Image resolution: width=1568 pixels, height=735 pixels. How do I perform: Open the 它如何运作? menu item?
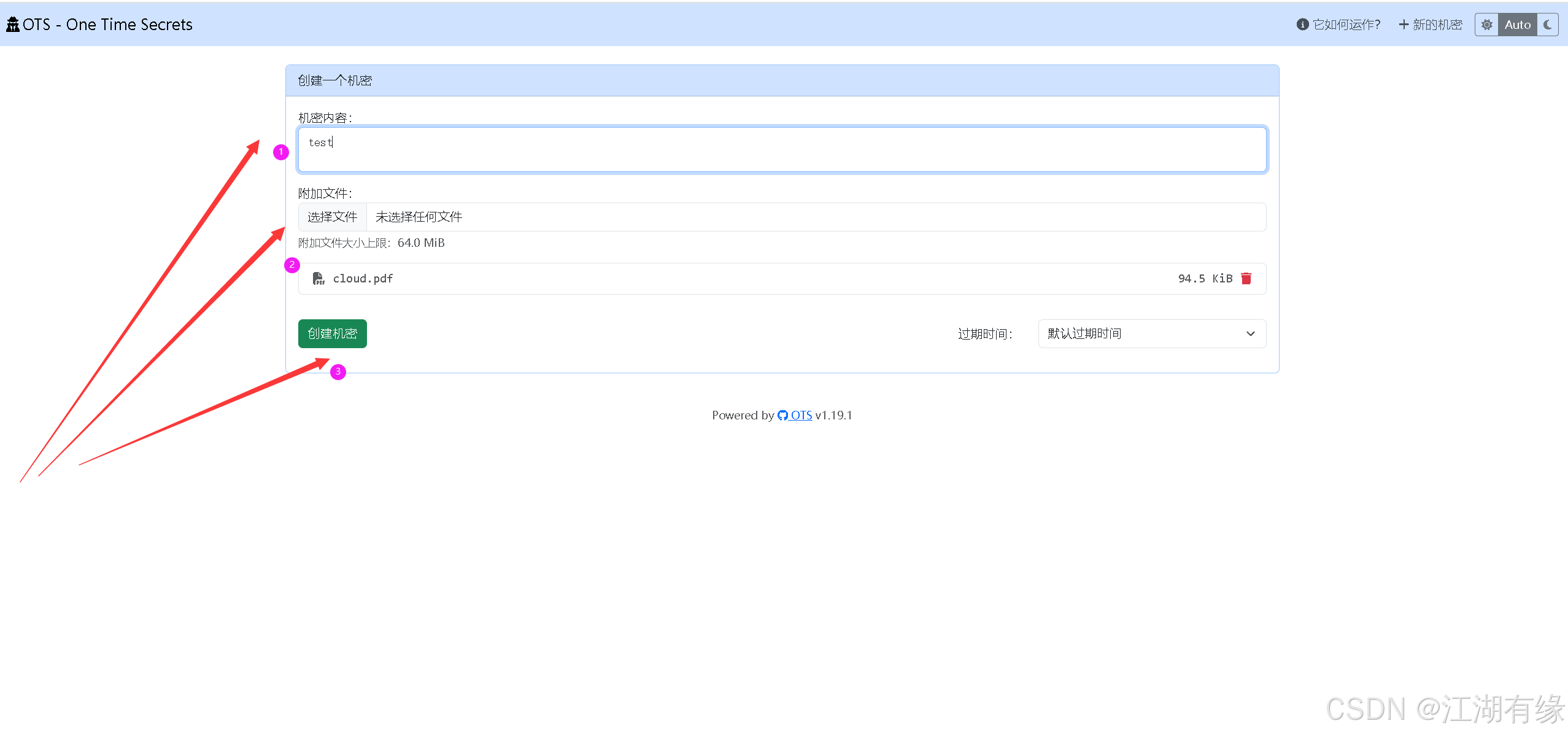point(1346,25)
